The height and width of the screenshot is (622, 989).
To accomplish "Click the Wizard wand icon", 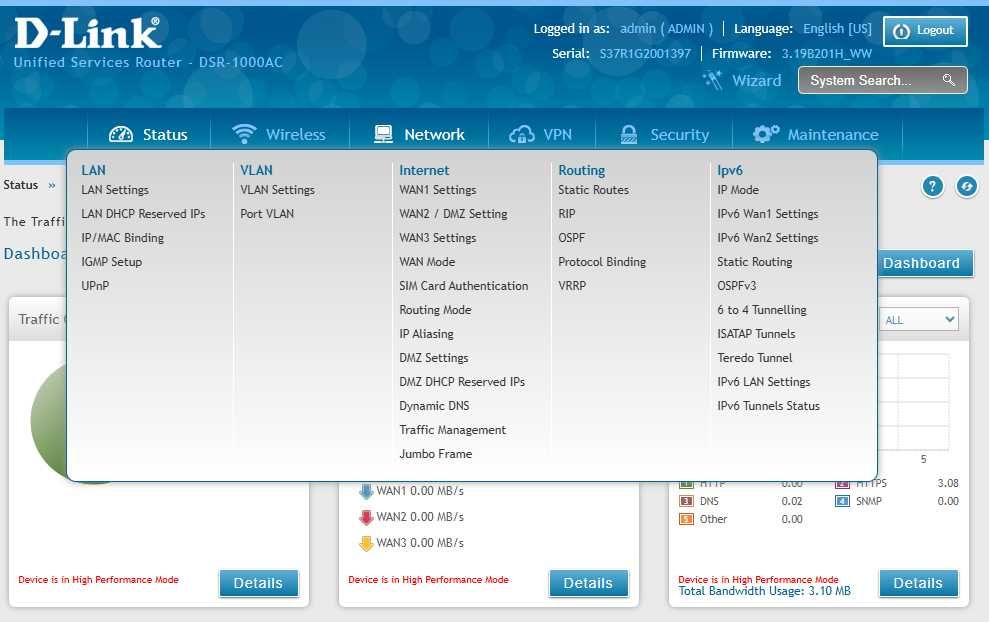I will tap(713, 80).
